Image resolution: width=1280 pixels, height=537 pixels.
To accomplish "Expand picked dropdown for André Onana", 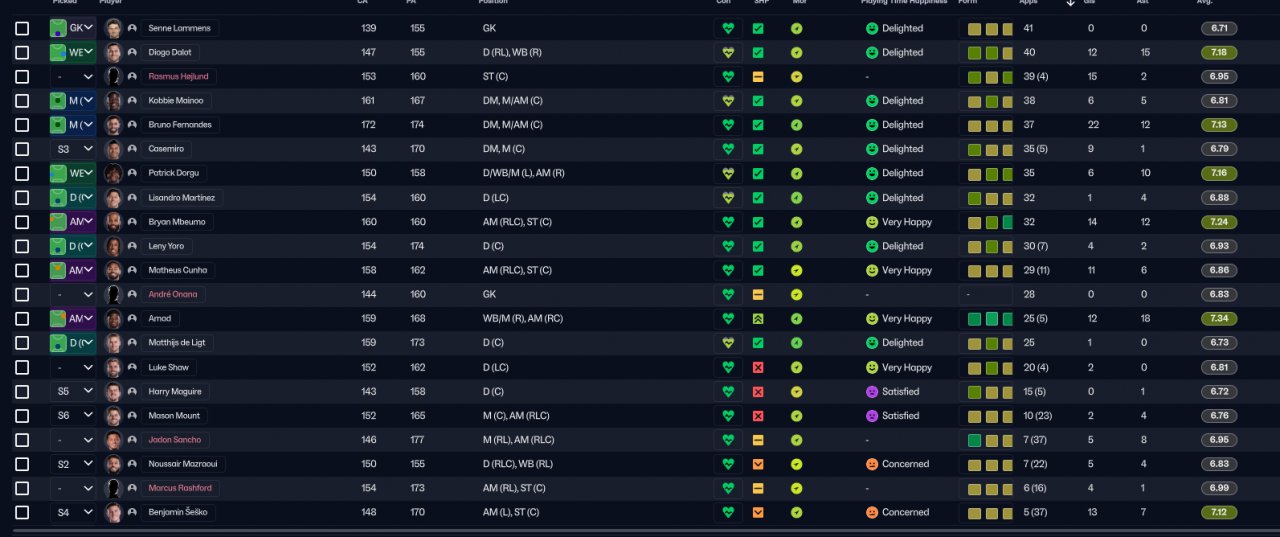I will (73, 294).
